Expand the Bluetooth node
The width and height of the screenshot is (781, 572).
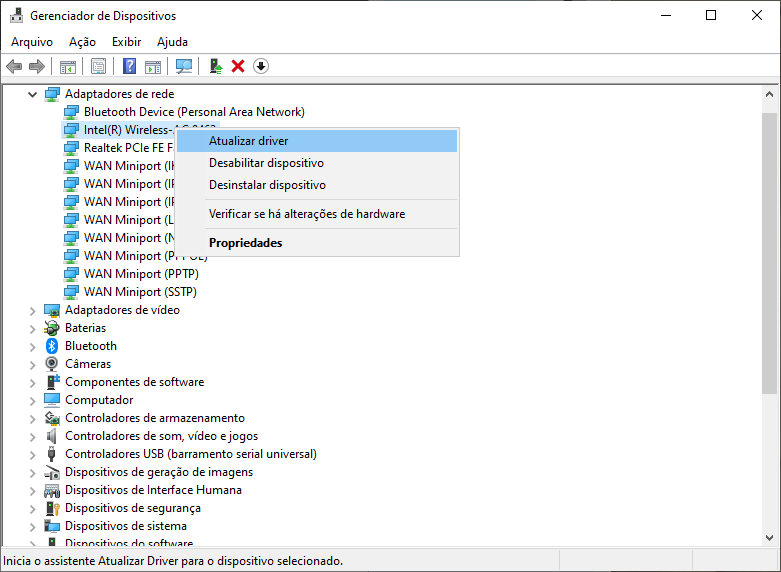(x=32, y=347)
